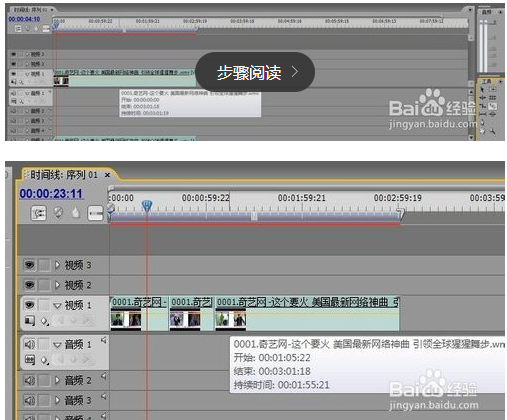
Task: Go to next keyframe on 音频 1, large timeline
Action: (x=86, y=360)
